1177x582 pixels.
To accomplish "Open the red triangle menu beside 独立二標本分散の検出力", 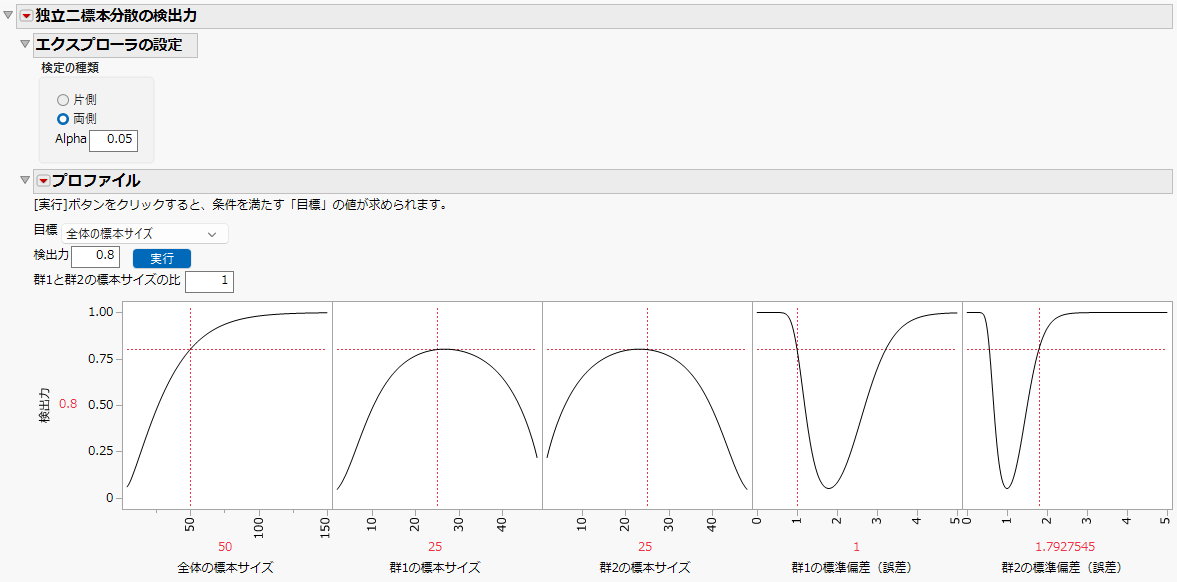I will tap(26, 15).
